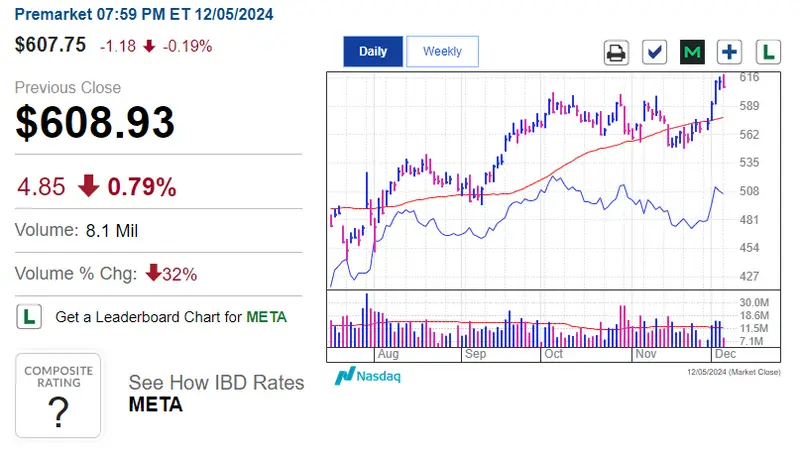
Task: Click the 4.85 change value
Action: tap(41, 187)
